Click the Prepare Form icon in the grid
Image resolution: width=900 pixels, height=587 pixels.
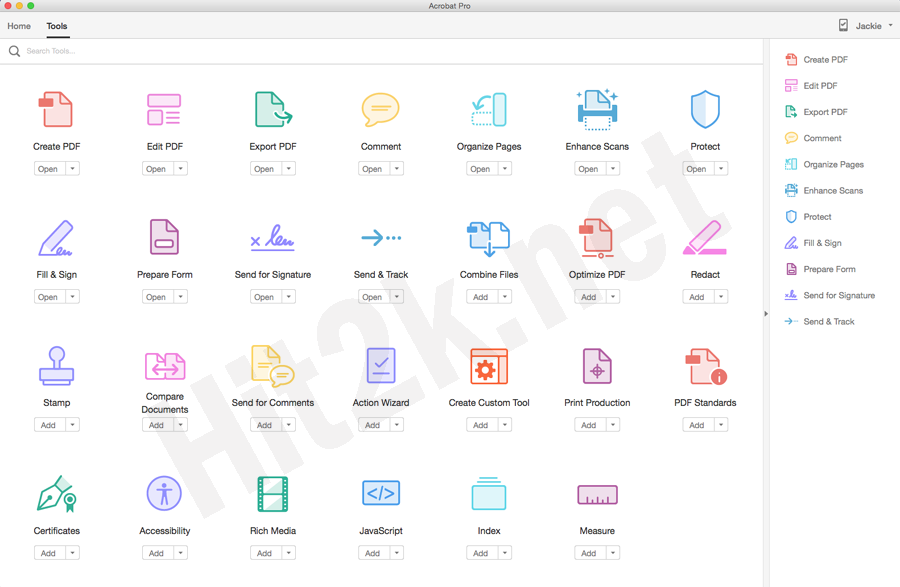pos(164,236)
